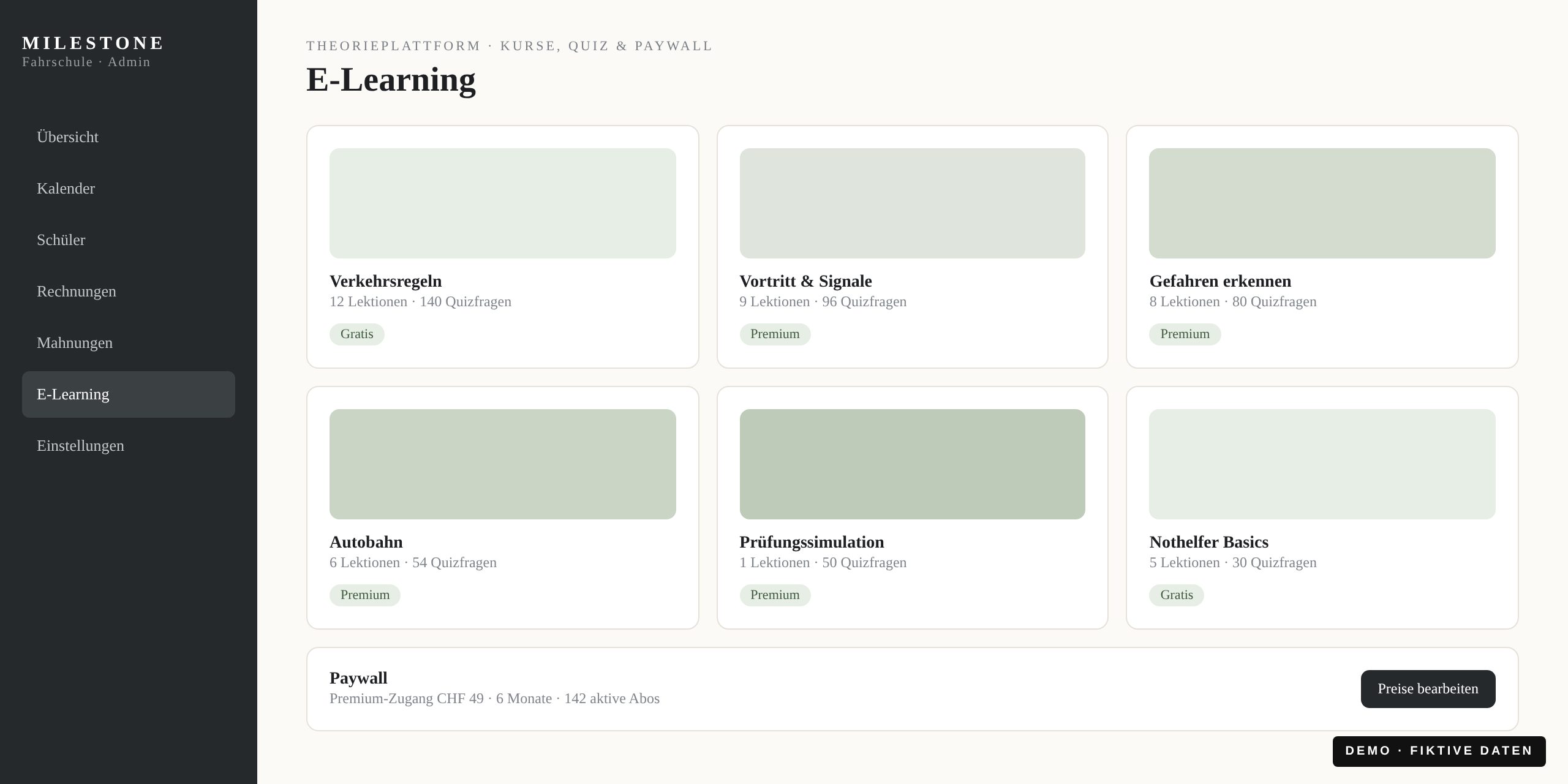1568x784 pixels.
Task: Click the MILESTONE logo text
Action: coord(93,43)
